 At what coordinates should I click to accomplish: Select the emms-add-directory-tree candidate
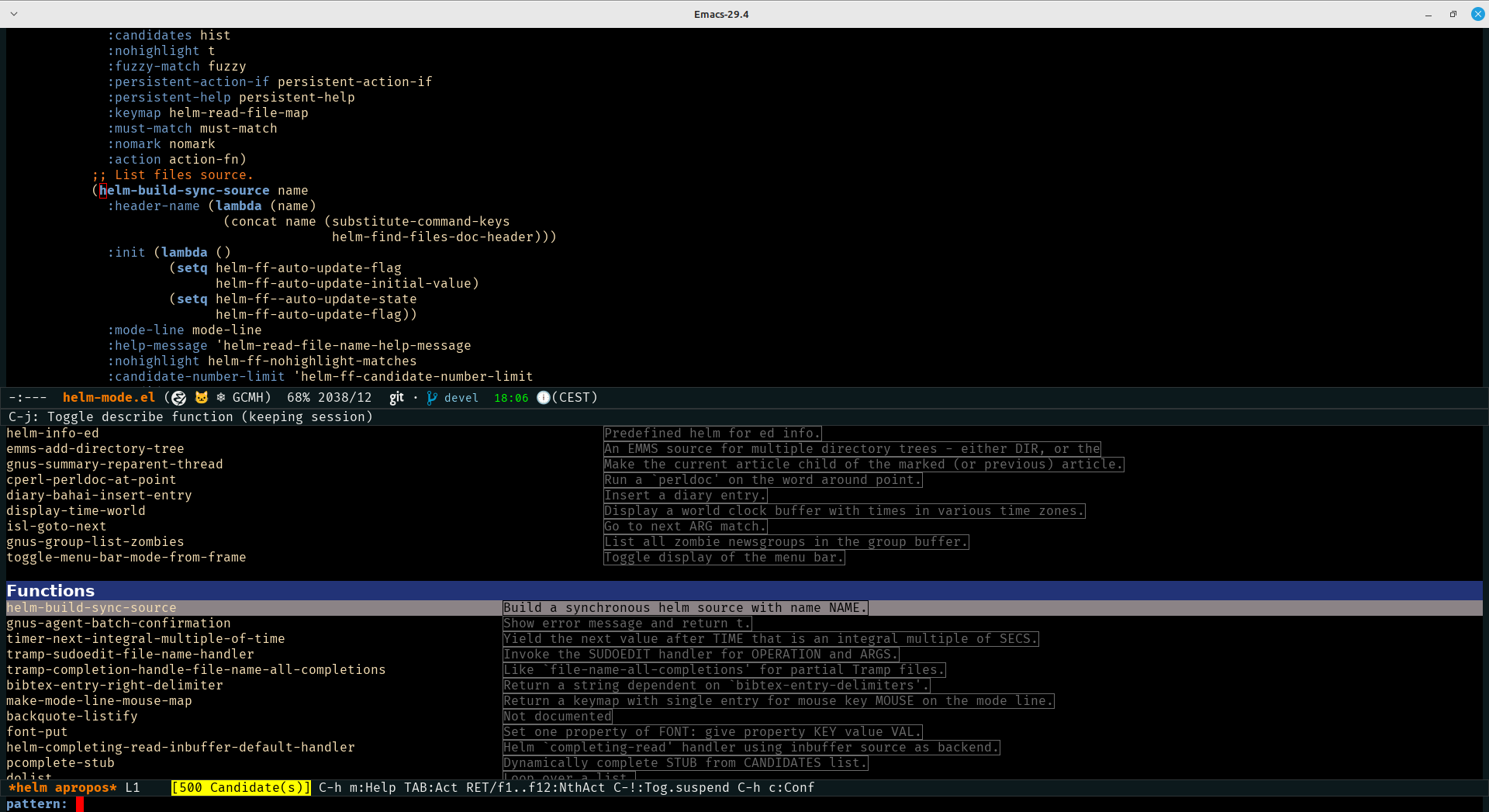pyautogui.click(x=95, y=449)
